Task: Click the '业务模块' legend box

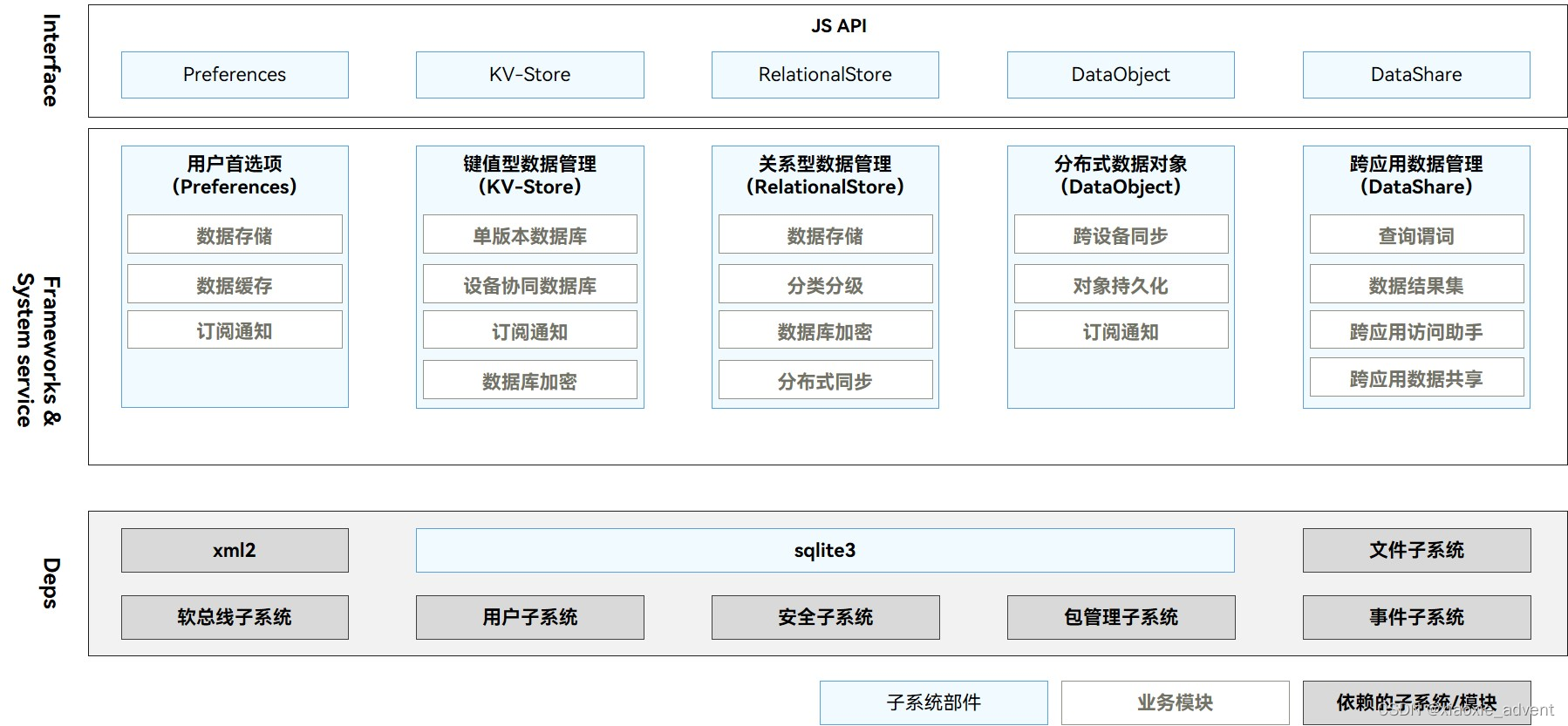Action: point(1175,702)
